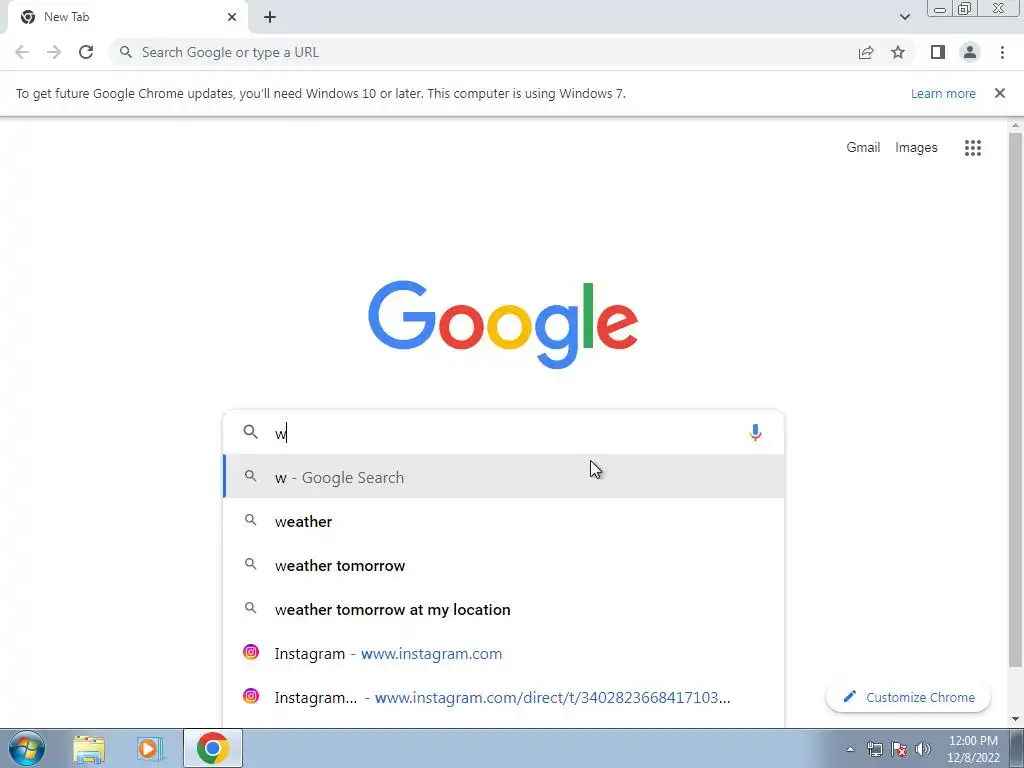Open the network tray icon
Image resolution: width=1024 pixels, height=768 pixels.
point(875,749)
